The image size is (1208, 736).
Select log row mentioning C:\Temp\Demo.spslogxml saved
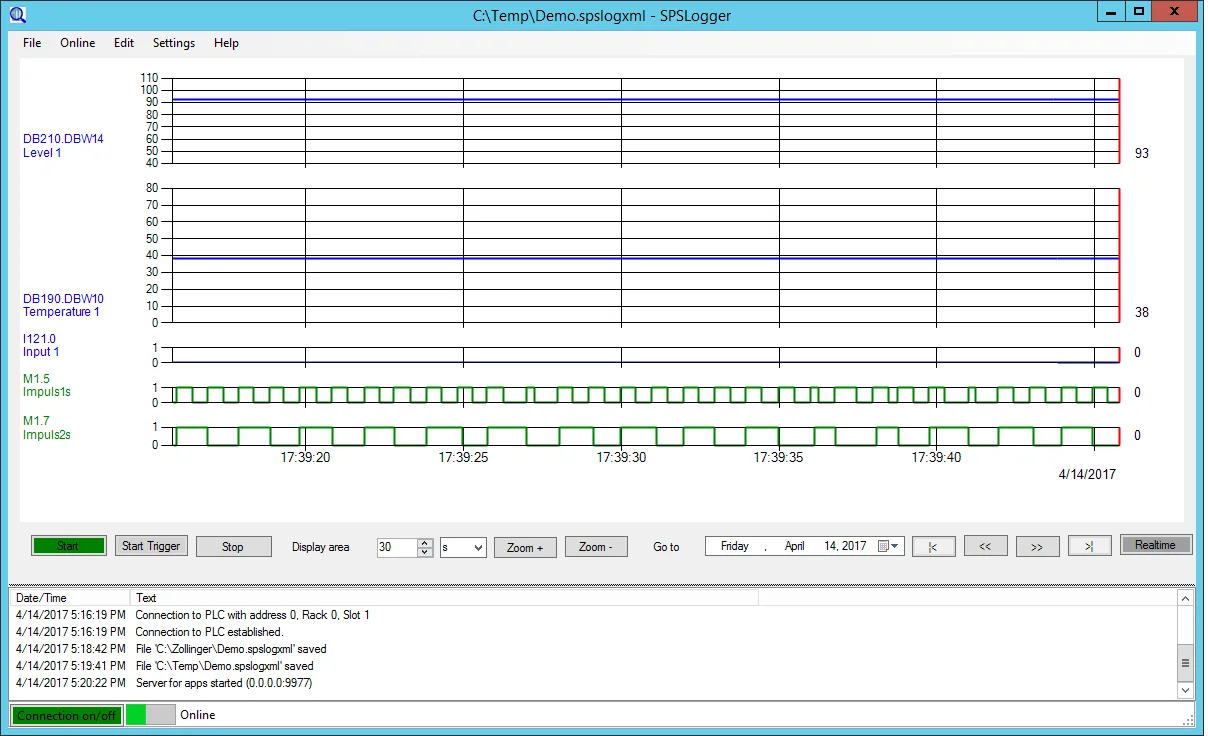593,666
